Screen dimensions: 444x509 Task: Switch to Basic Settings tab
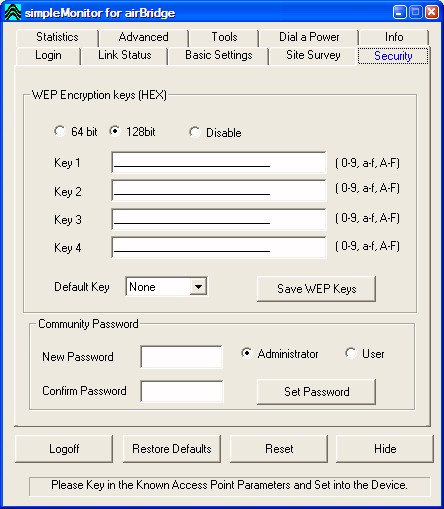pyautogui.click(x=218, y=55)
